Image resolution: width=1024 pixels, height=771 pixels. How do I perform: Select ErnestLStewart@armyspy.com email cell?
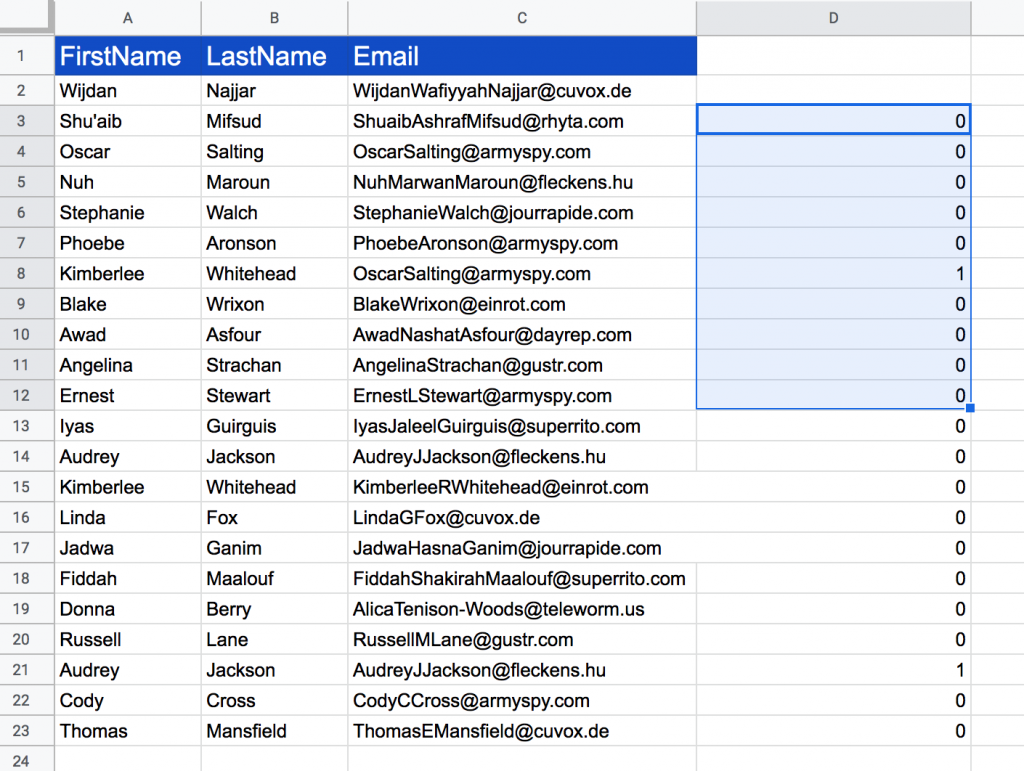tap(522, 396)
